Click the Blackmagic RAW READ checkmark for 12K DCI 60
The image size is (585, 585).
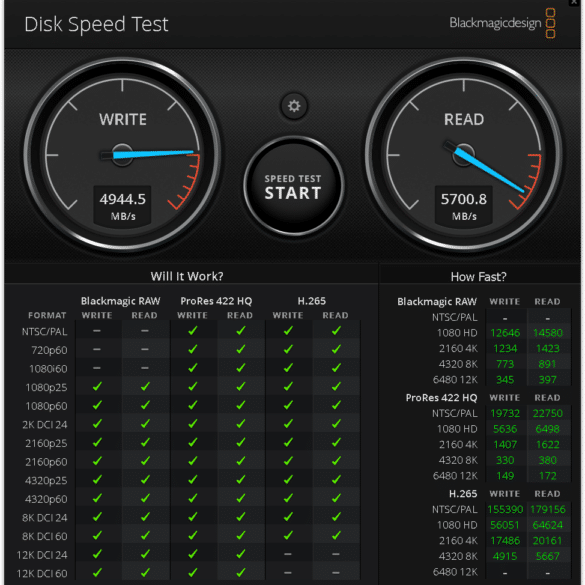[145, 572]
